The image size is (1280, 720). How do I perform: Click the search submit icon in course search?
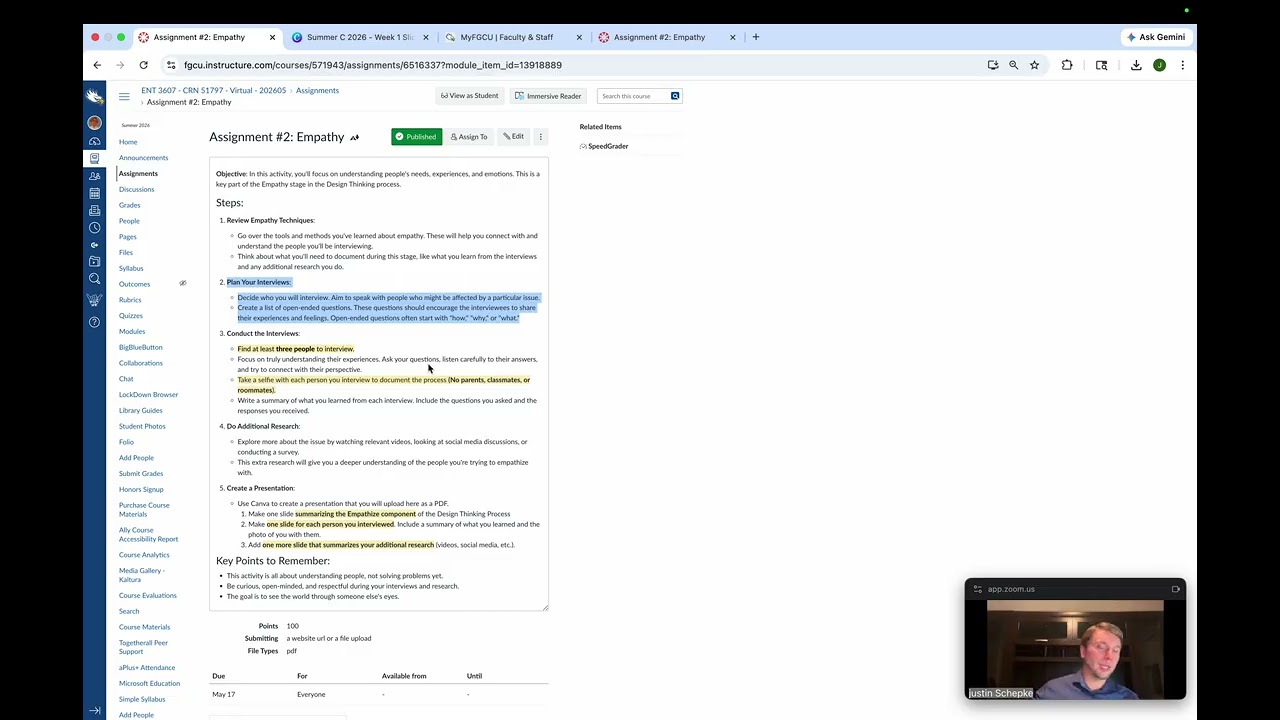pos(675,96)
